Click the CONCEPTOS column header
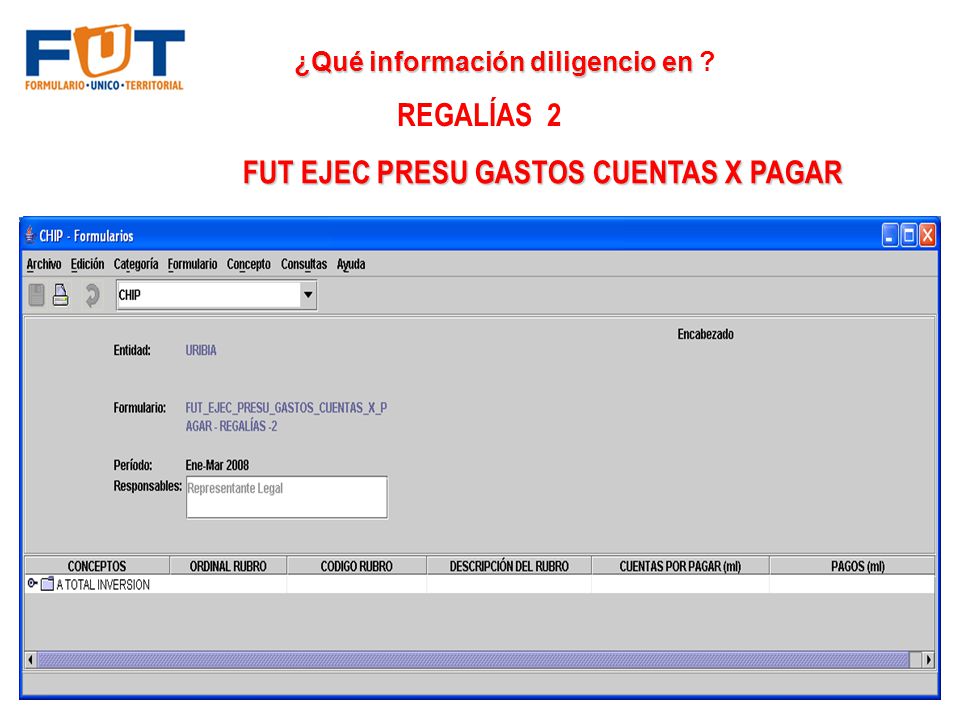This screenshot has width=960, height=720. [x=97, y=566]
